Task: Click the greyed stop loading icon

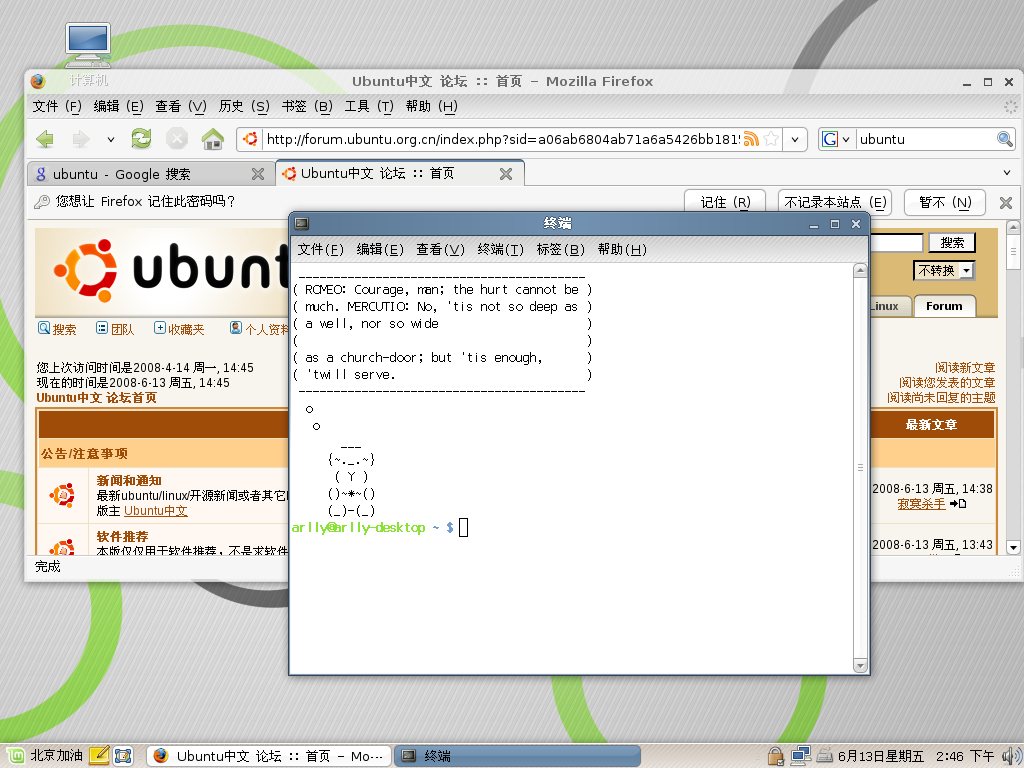Action: pos(176,138)
